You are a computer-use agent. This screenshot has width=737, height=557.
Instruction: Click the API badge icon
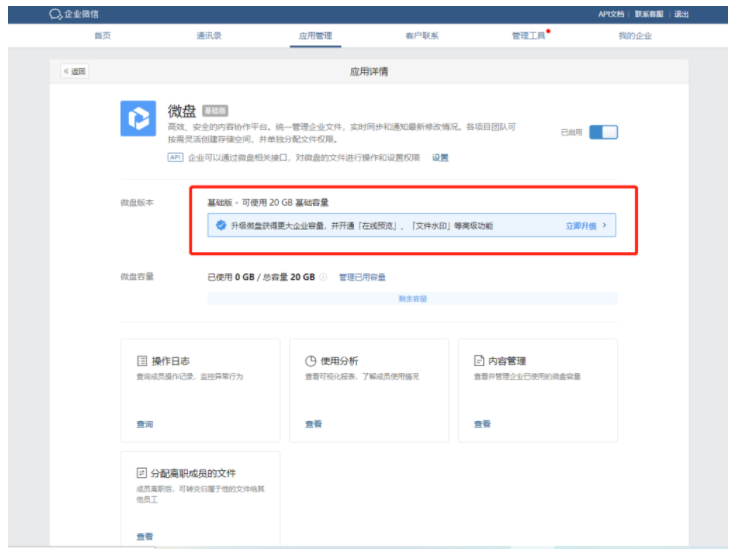175,157
